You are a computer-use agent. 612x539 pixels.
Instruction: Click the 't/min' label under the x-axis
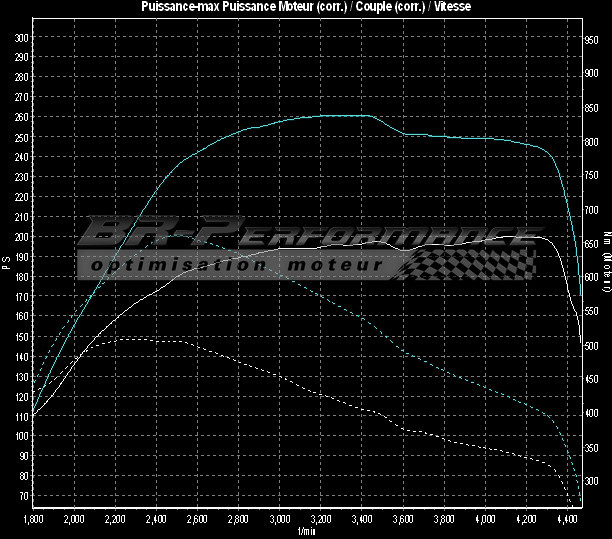click(307, 530)
